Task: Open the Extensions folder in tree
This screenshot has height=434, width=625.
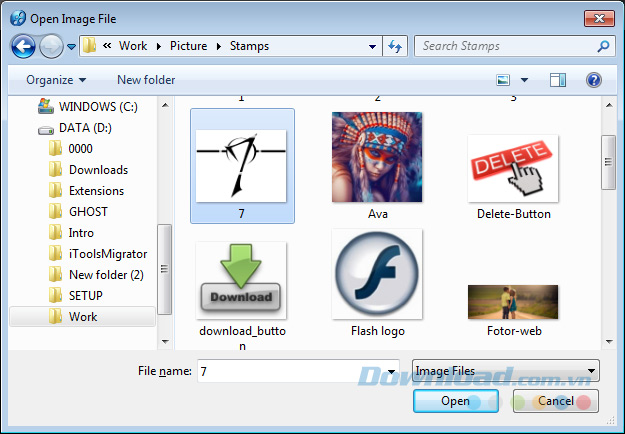Action: coord(86,191)
